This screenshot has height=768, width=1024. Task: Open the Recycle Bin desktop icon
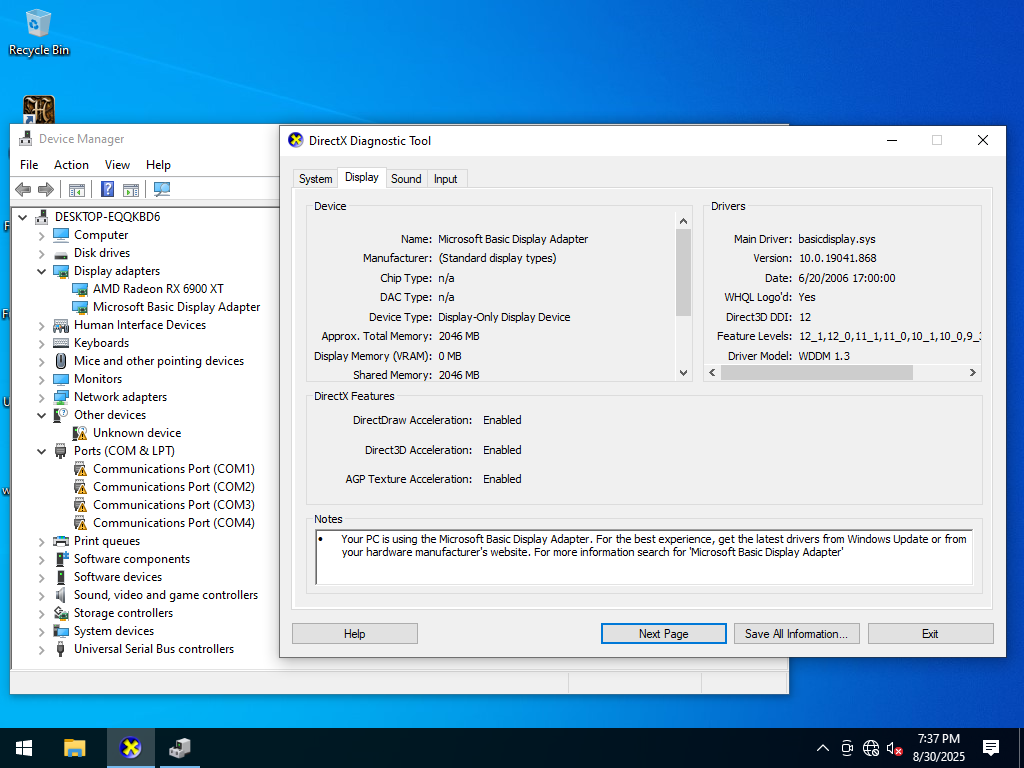coord(39,33)
